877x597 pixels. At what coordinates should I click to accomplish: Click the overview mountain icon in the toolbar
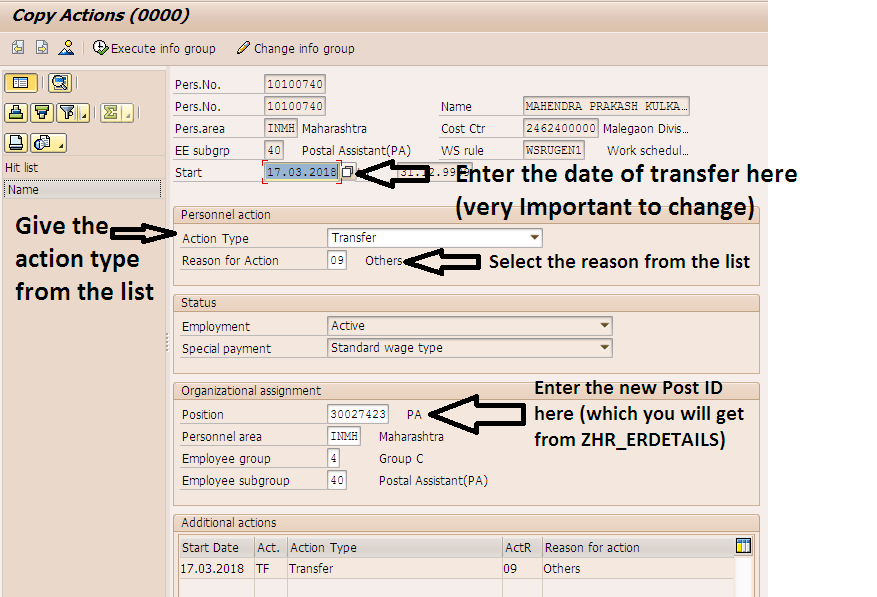[x=66, y=48]
